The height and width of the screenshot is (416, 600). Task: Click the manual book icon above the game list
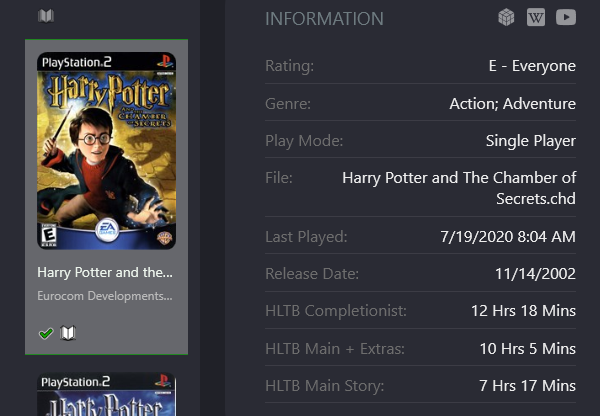click(x=46, y=16)
